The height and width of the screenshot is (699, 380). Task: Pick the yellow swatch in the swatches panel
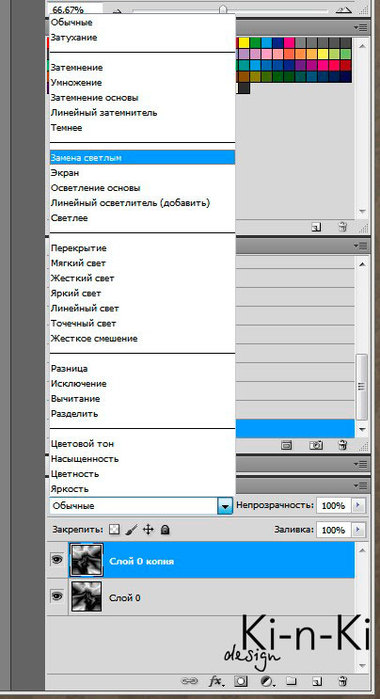(244, 42)
